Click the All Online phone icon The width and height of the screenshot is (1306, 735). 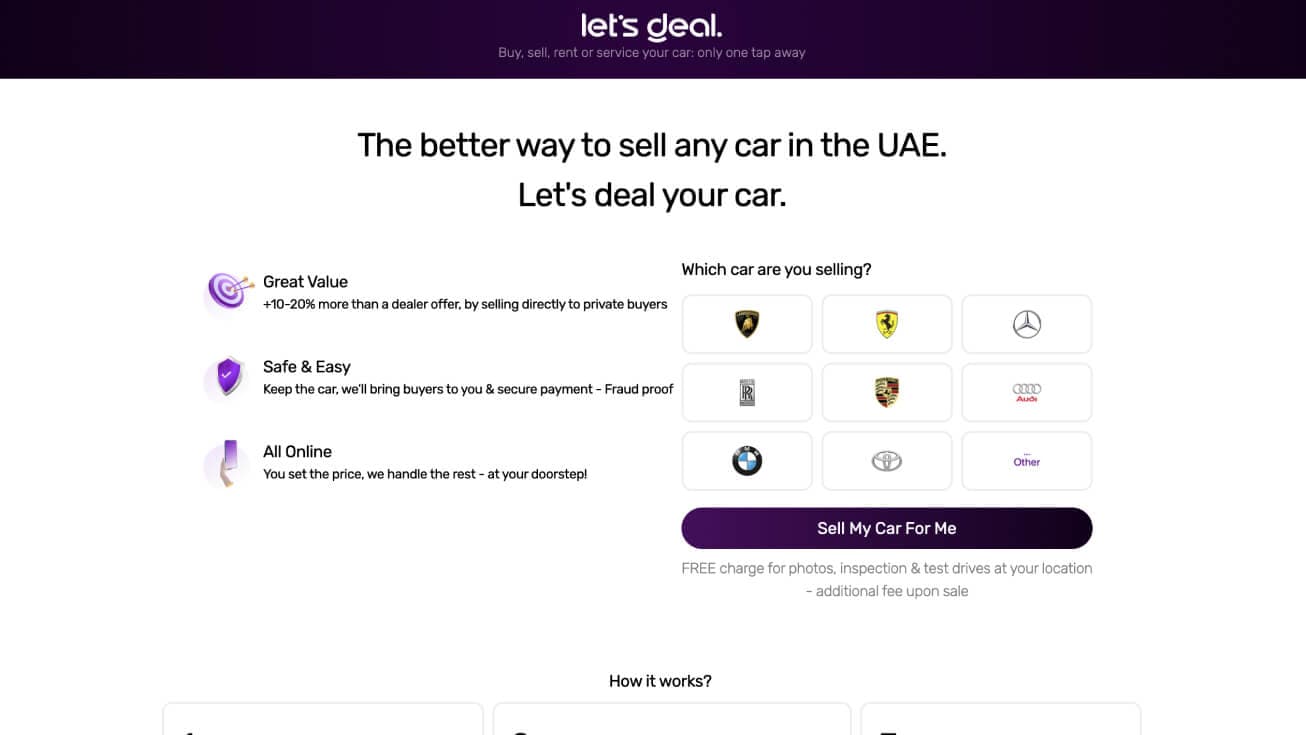click(229, 463)
